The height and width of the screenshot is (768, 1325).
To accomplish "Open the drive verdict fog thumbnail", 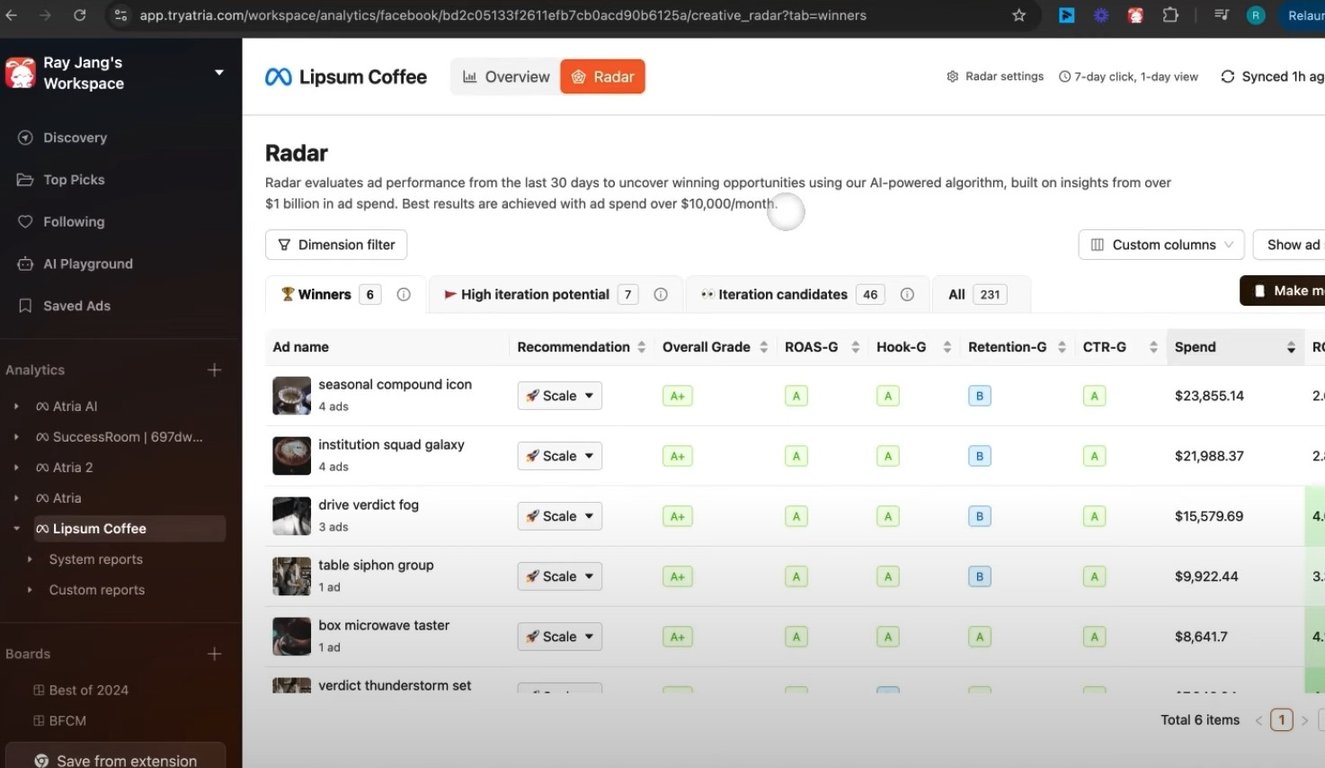I will point(292,516).
